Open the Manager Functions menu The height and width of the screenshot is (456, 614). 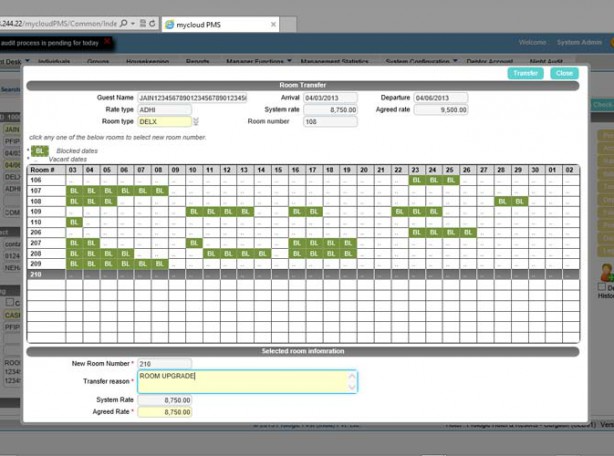pos(259,61)
